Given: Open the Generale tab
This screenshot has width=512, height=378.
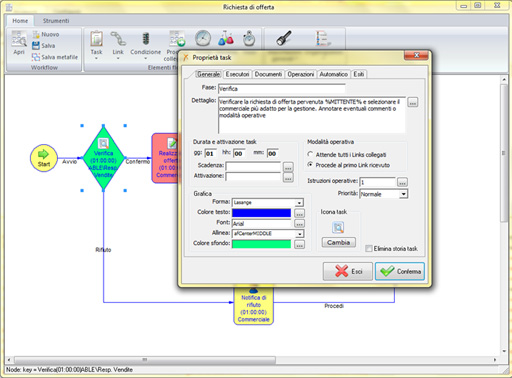Looking at the screenshot, I should pos(209,74).
